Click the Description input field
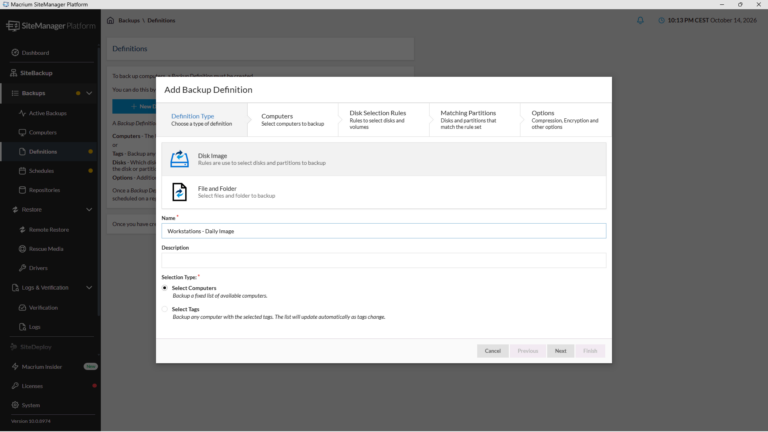Image resolution: width=768 pixels, height=432 pixels. pyautogui.click(x=384, y=261)
